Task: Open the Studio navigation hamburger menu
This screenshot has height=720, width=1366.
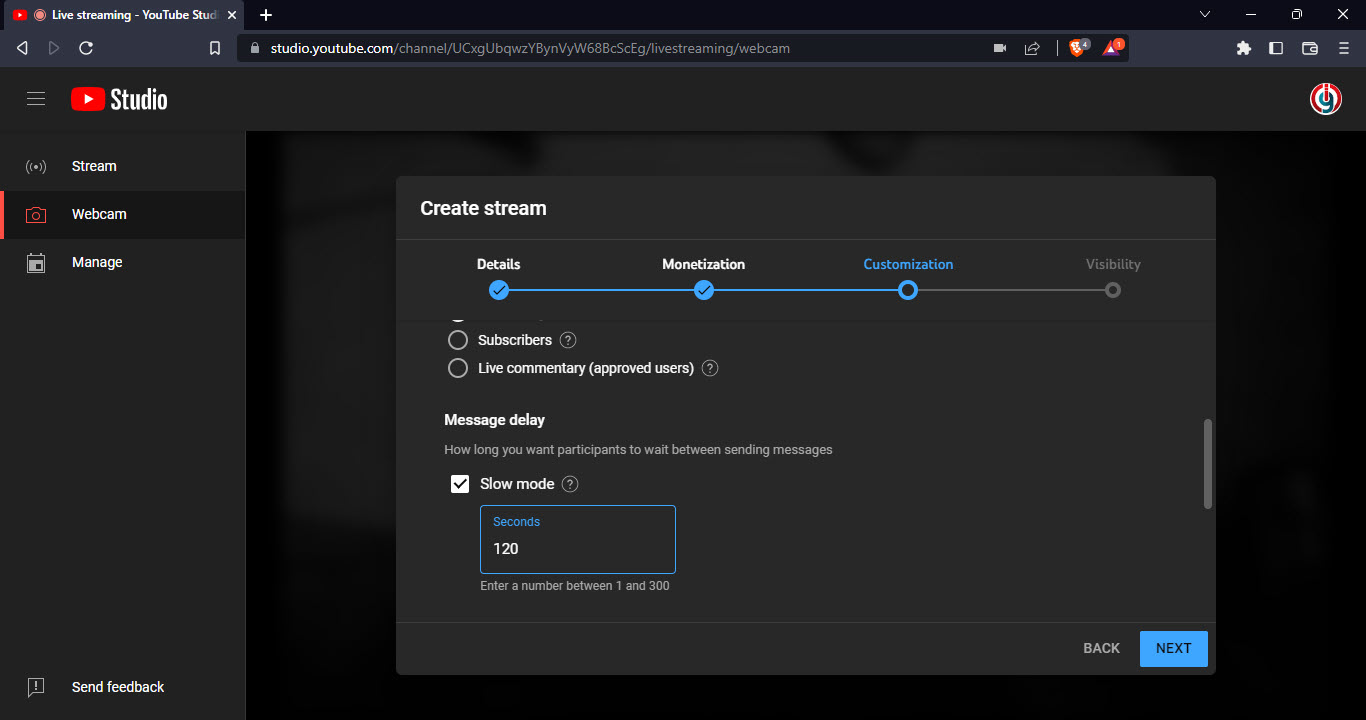Action: pyautogui.click(x=36, y=98)
